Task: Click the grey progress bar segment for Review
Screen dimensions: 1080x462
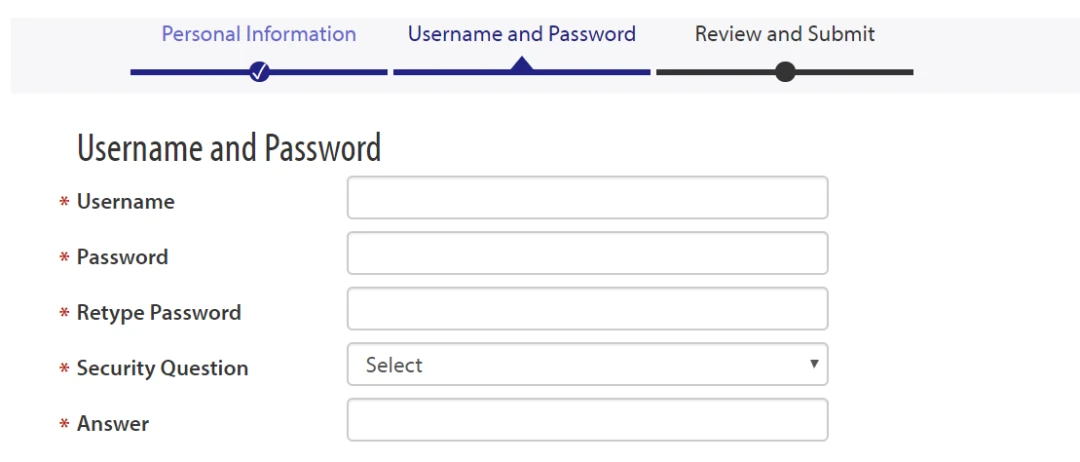Action: click(x=785, y=72)
